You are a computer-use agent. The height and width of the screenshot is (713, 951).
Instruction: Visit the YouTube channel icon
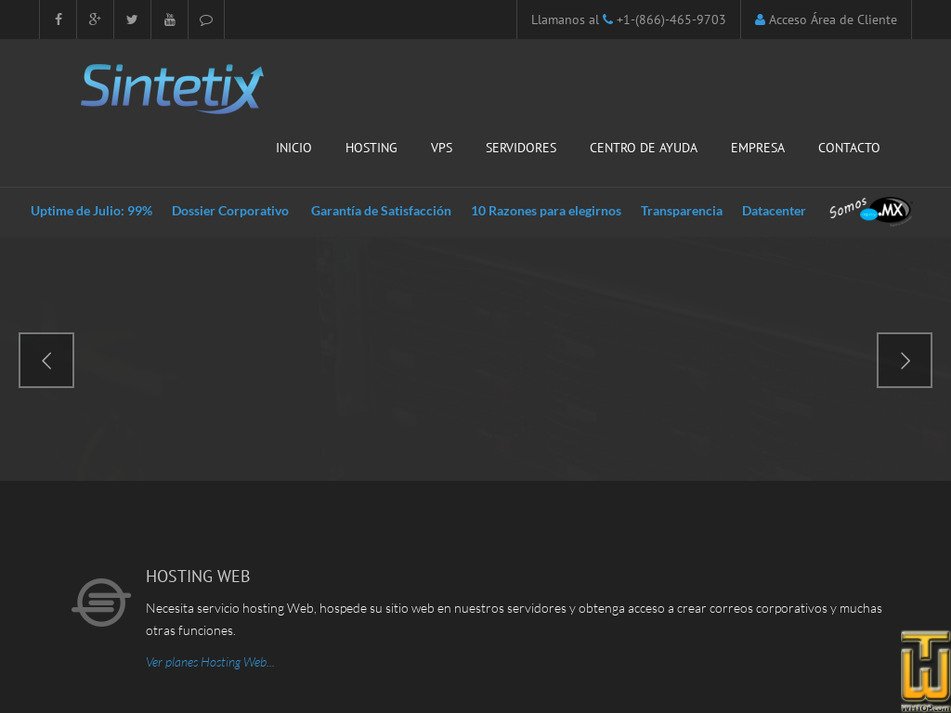169,19
